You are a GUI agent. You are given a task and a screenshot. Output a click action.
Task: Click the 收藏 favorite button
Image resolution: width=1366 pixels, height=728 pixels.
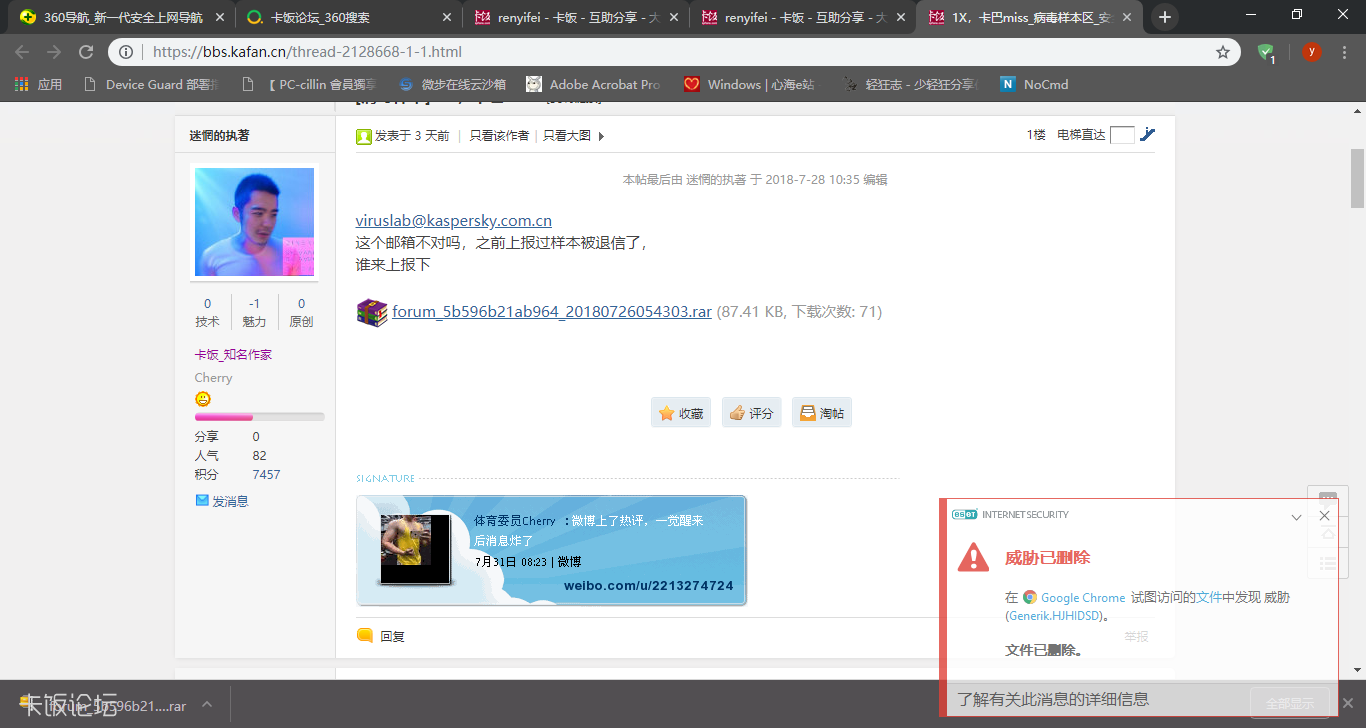(681, 413)
